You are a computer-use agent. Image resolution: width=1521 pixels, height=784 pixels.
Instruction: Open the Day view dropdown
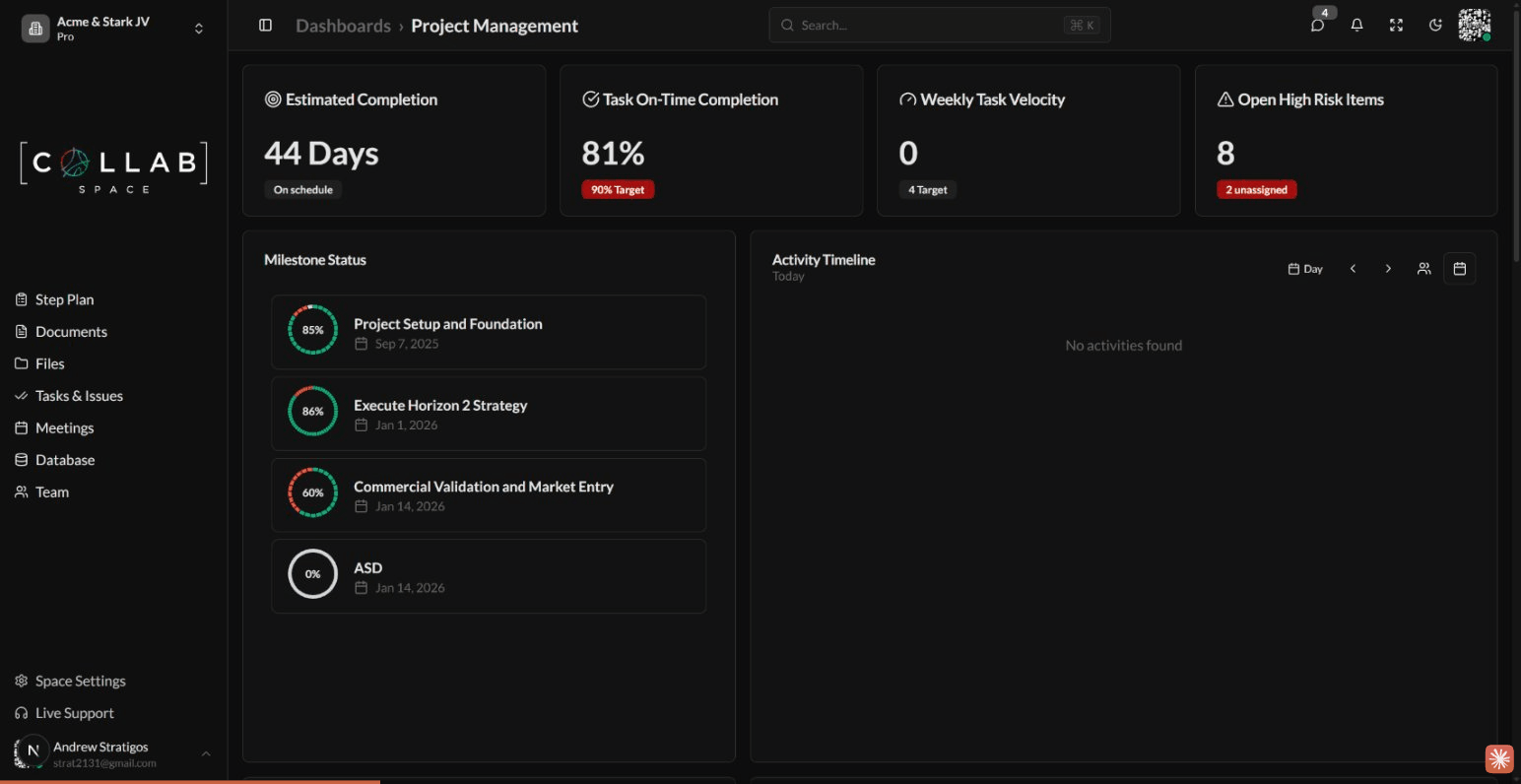coord(1305,269)
